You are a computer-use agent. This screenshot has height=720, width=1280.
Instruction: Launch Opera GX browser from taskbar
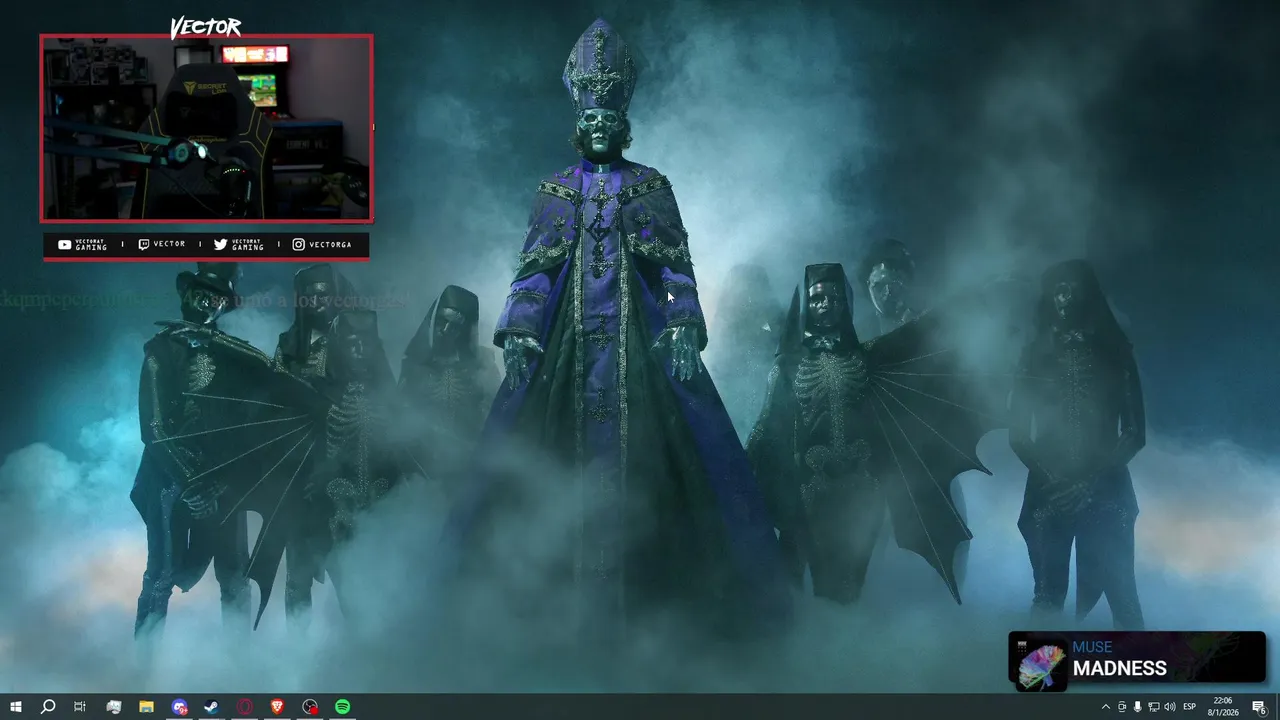[x=245, y=707]
